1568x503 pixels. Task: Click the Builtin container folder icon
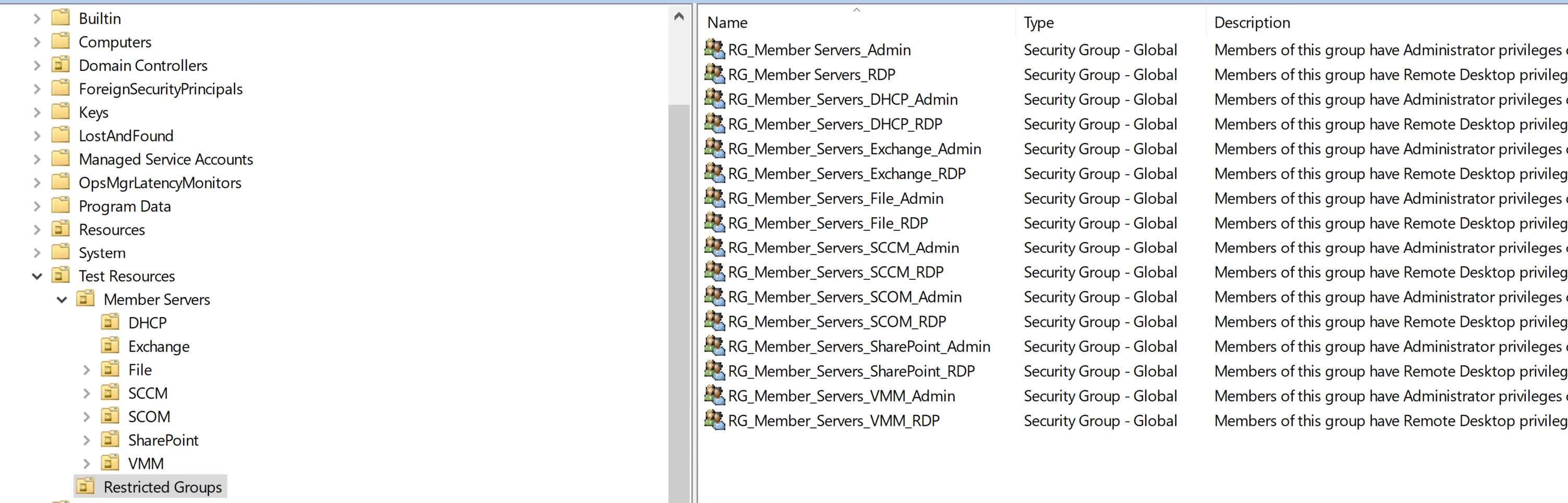(x=61, y=18)
